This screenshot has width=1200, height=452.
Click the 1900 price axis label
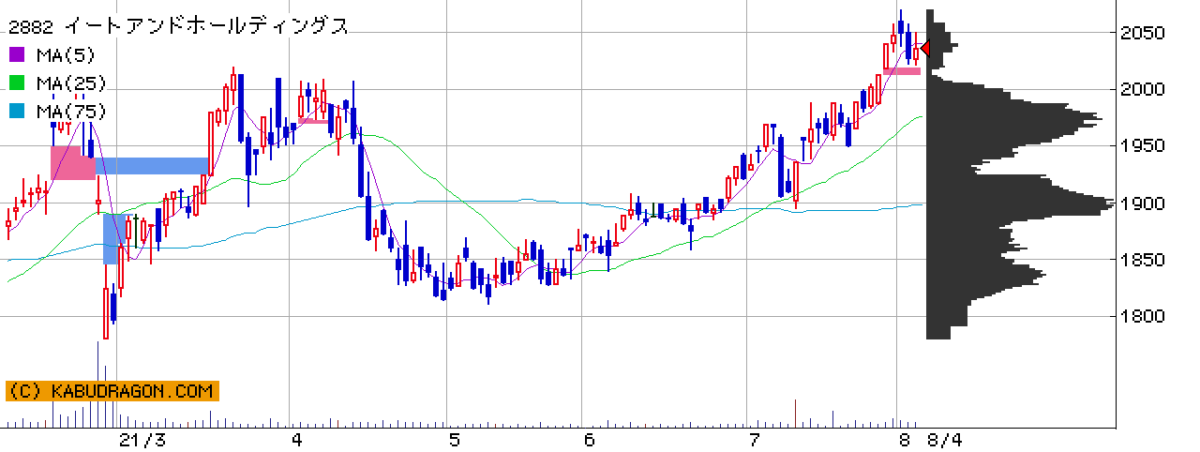click(1144, 204)
